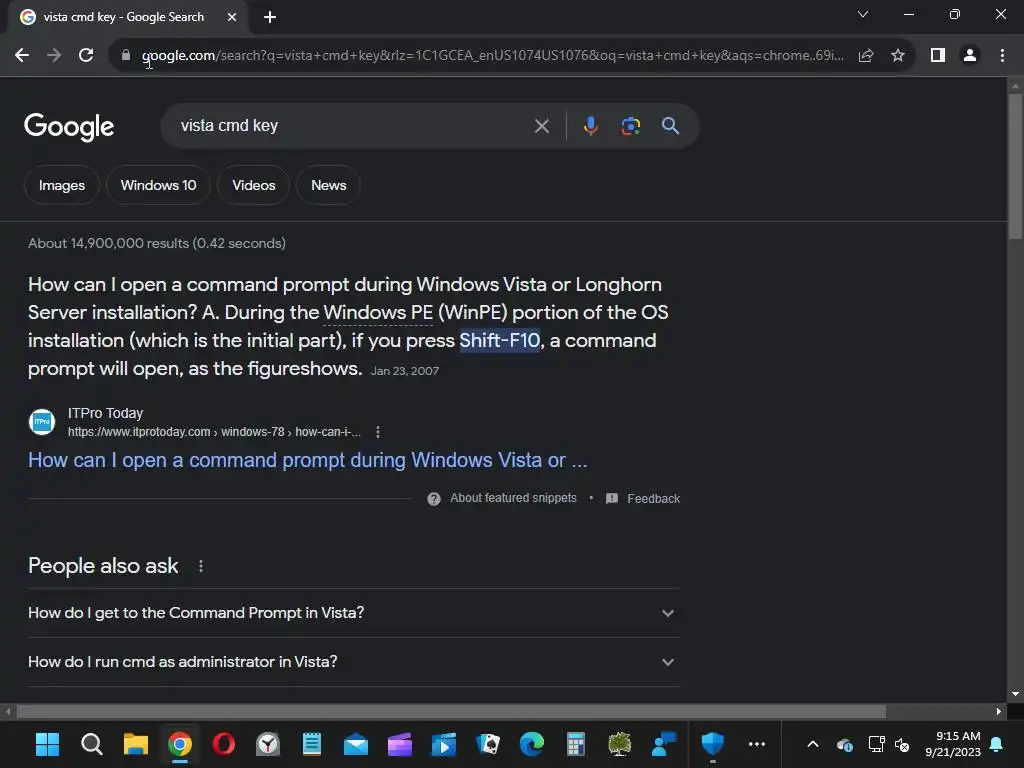
Task: Go back to the previous page
Action: point(22,56)
